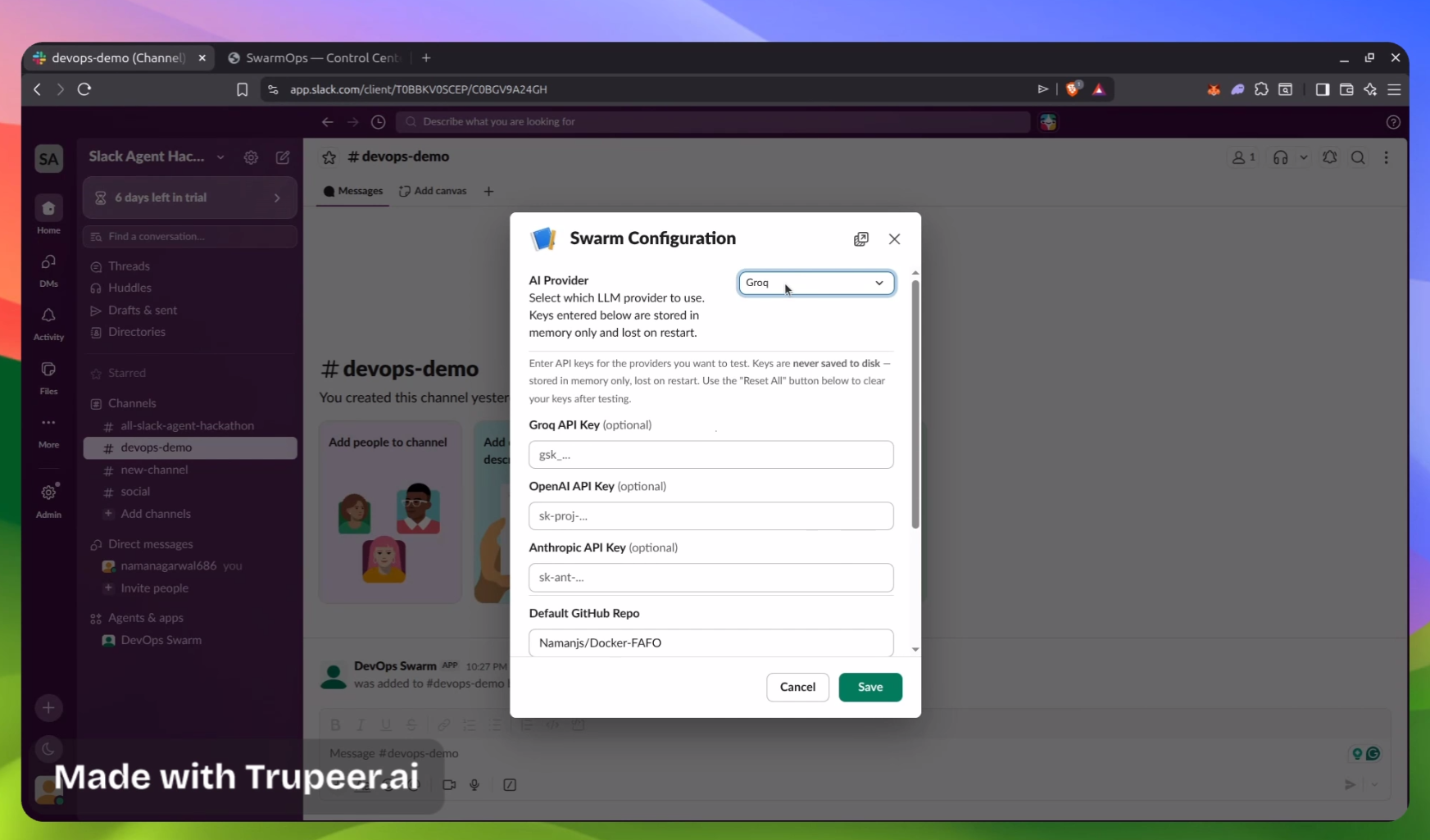Open the all-slack-agent-hackathon channel
The height and width of the screenshot is (840, 1430).
190,426
